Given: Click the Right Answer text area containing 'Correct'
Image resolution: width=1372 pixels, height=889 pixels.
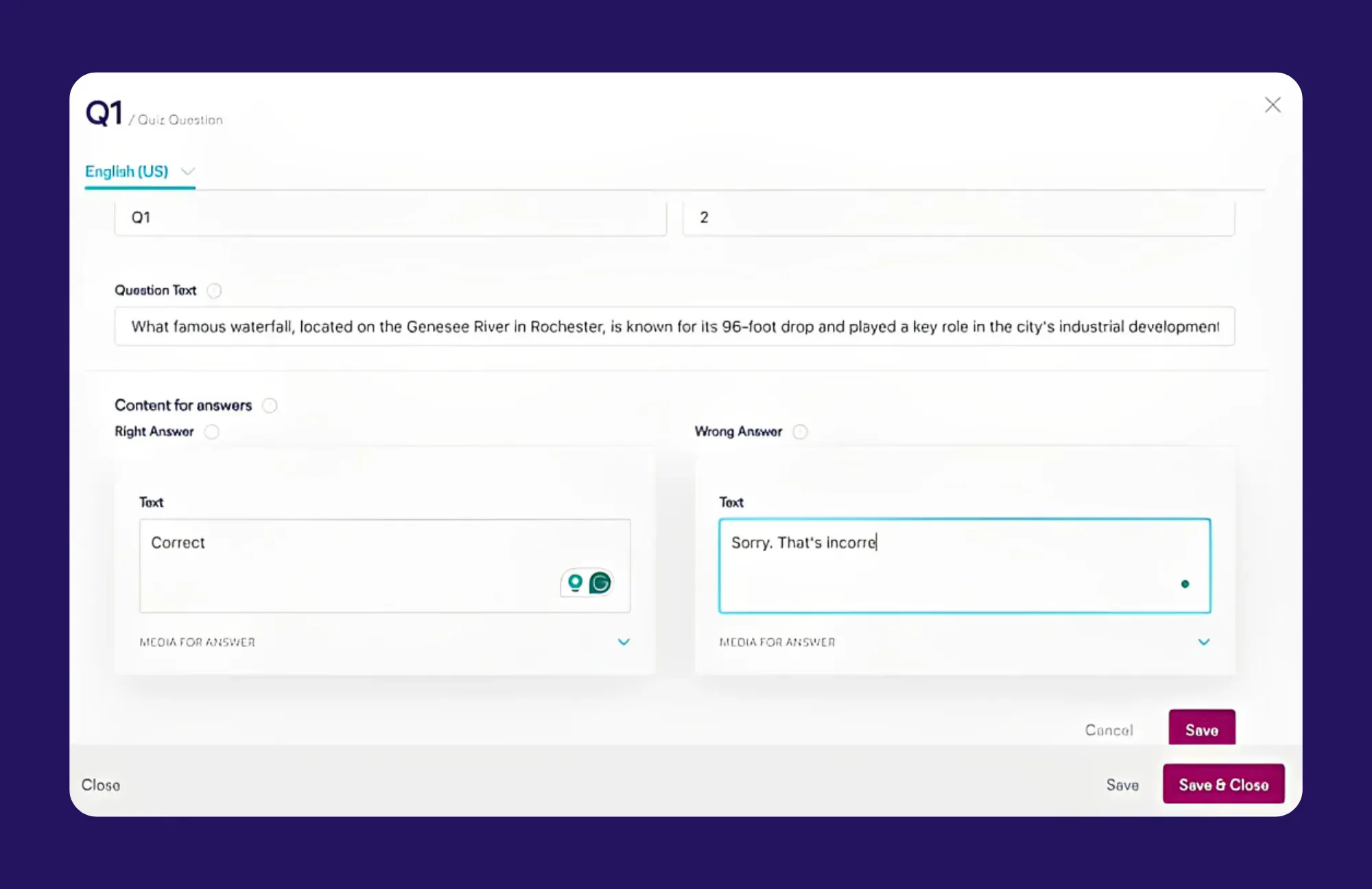Looking at the screenshot, I should pyautogui.click(x=343, y=565).
